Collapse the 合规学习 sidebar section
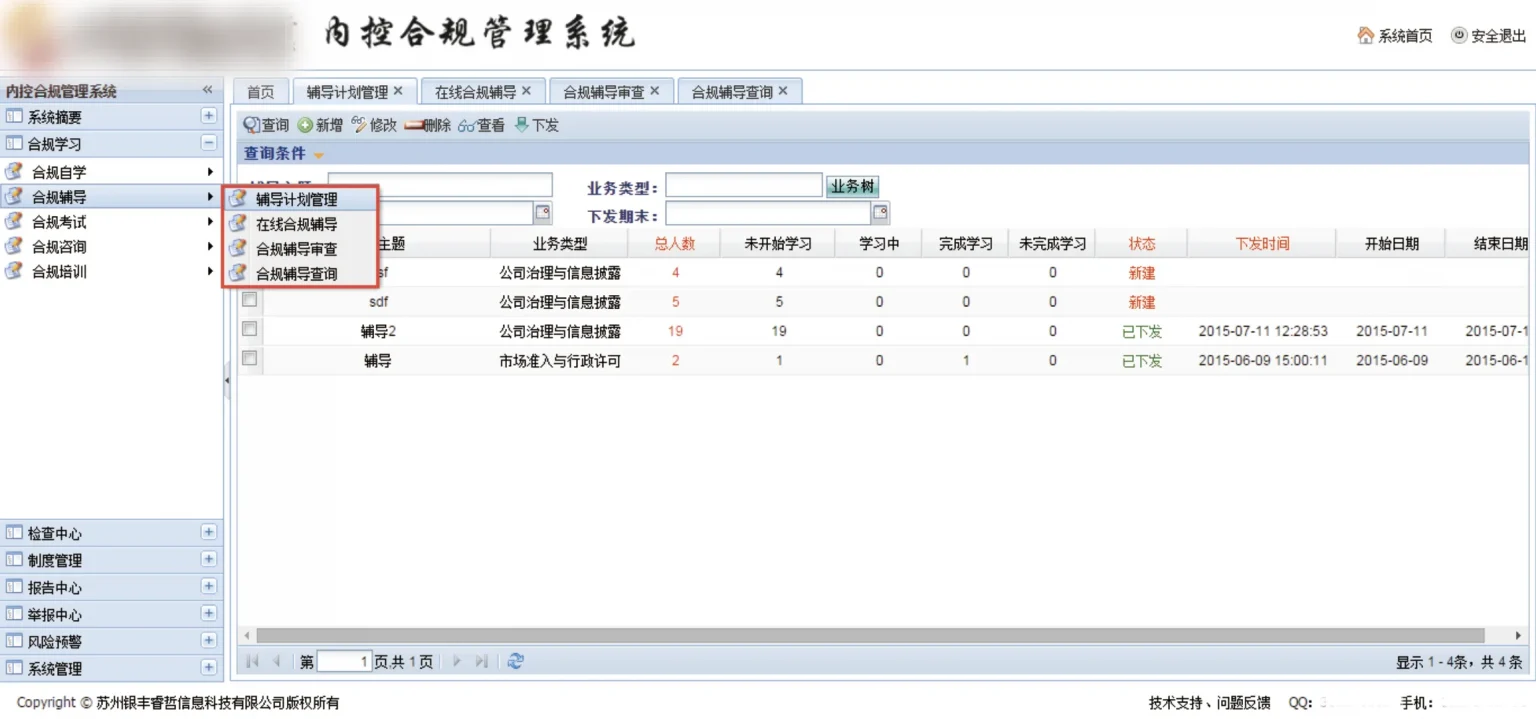 (208, 143)
